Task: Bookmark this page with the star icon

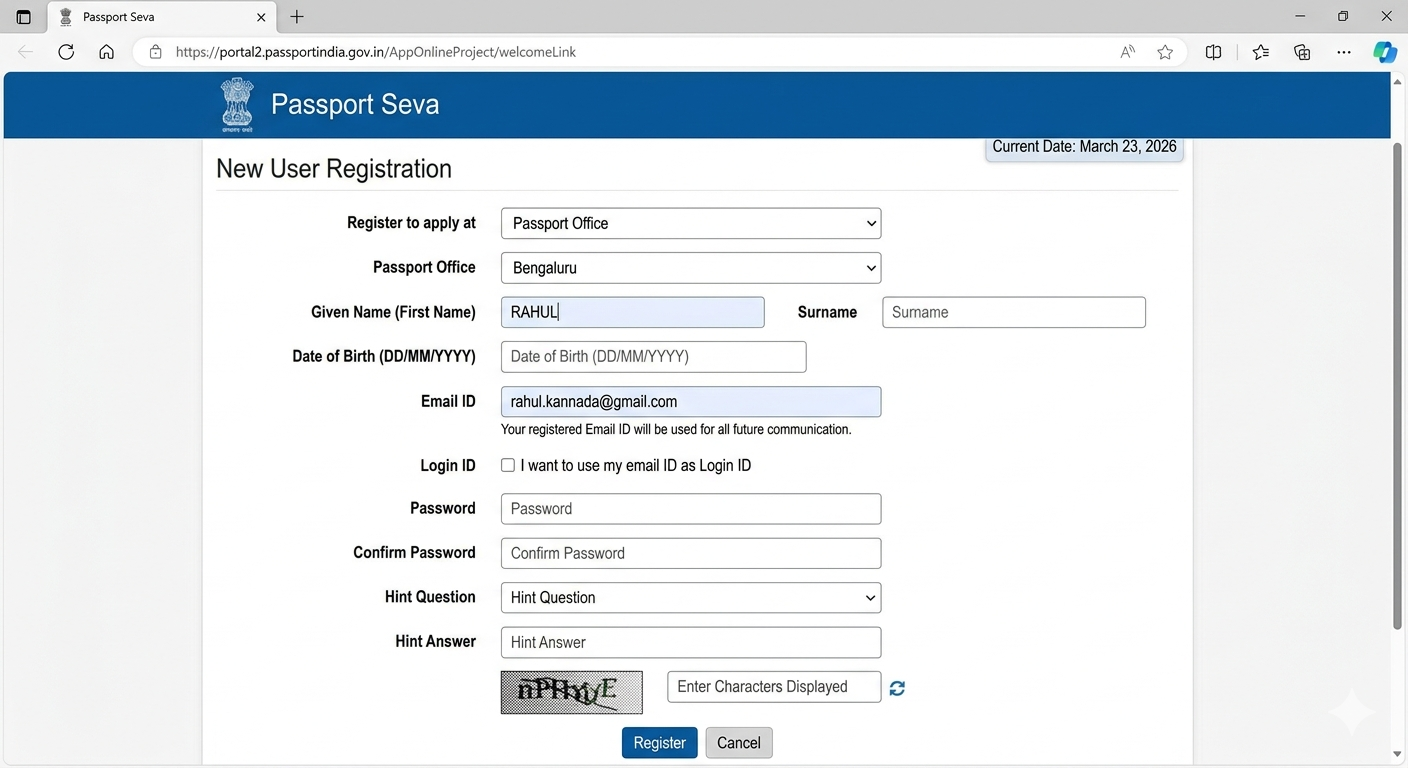Action: [1165, 51]
